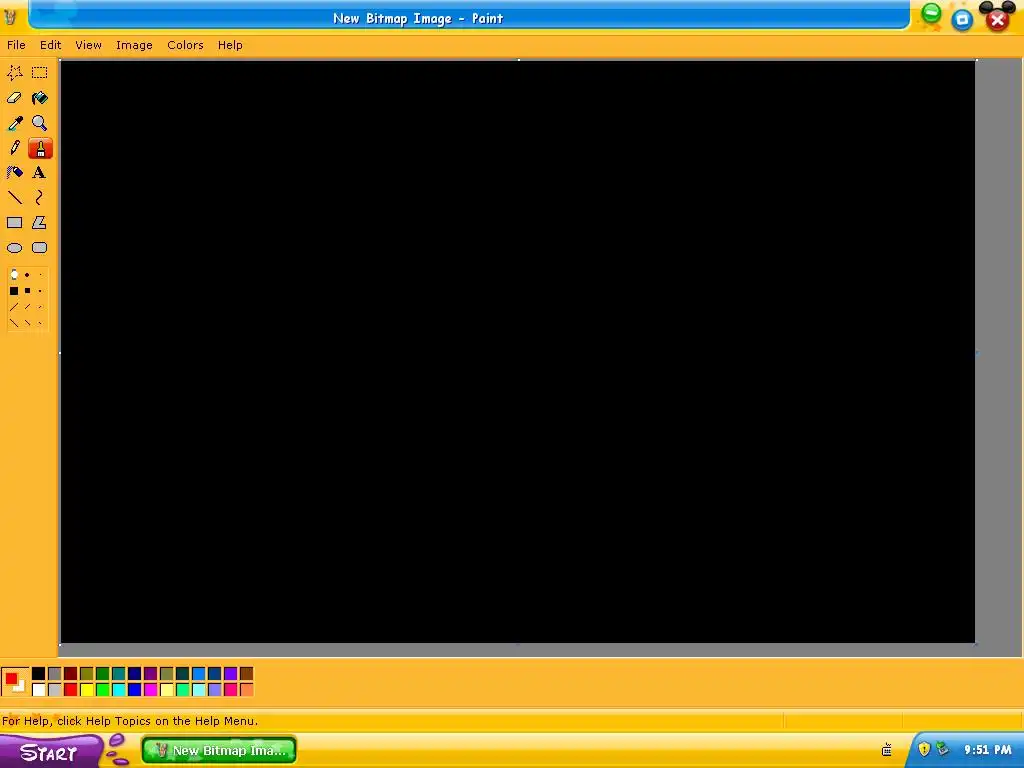This screenshot has height=768, width=1024.
Task: Choose the medium forward-slash brush shape
Action: tap(27, 307)
